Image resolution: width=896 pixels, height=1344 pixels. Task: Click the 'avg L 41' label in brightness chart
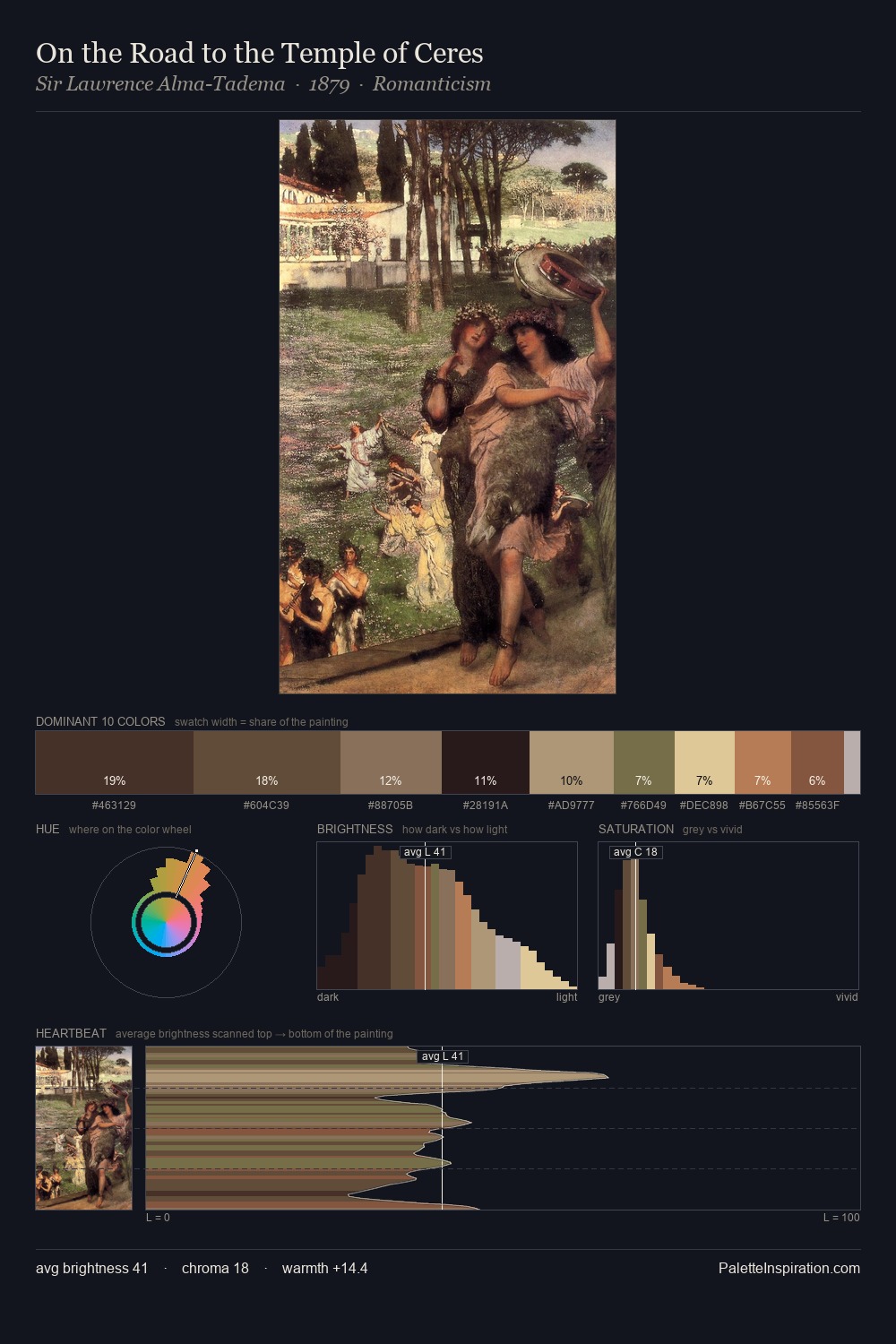[425, 852]
